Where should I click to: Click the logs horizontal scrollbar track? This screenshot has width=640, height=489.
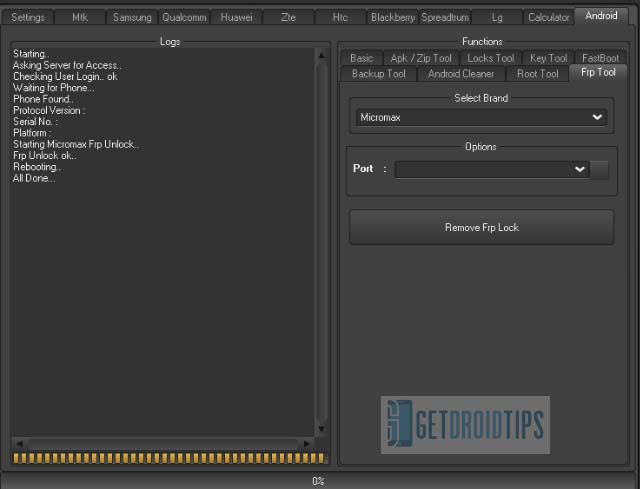[x=163, y=443]
